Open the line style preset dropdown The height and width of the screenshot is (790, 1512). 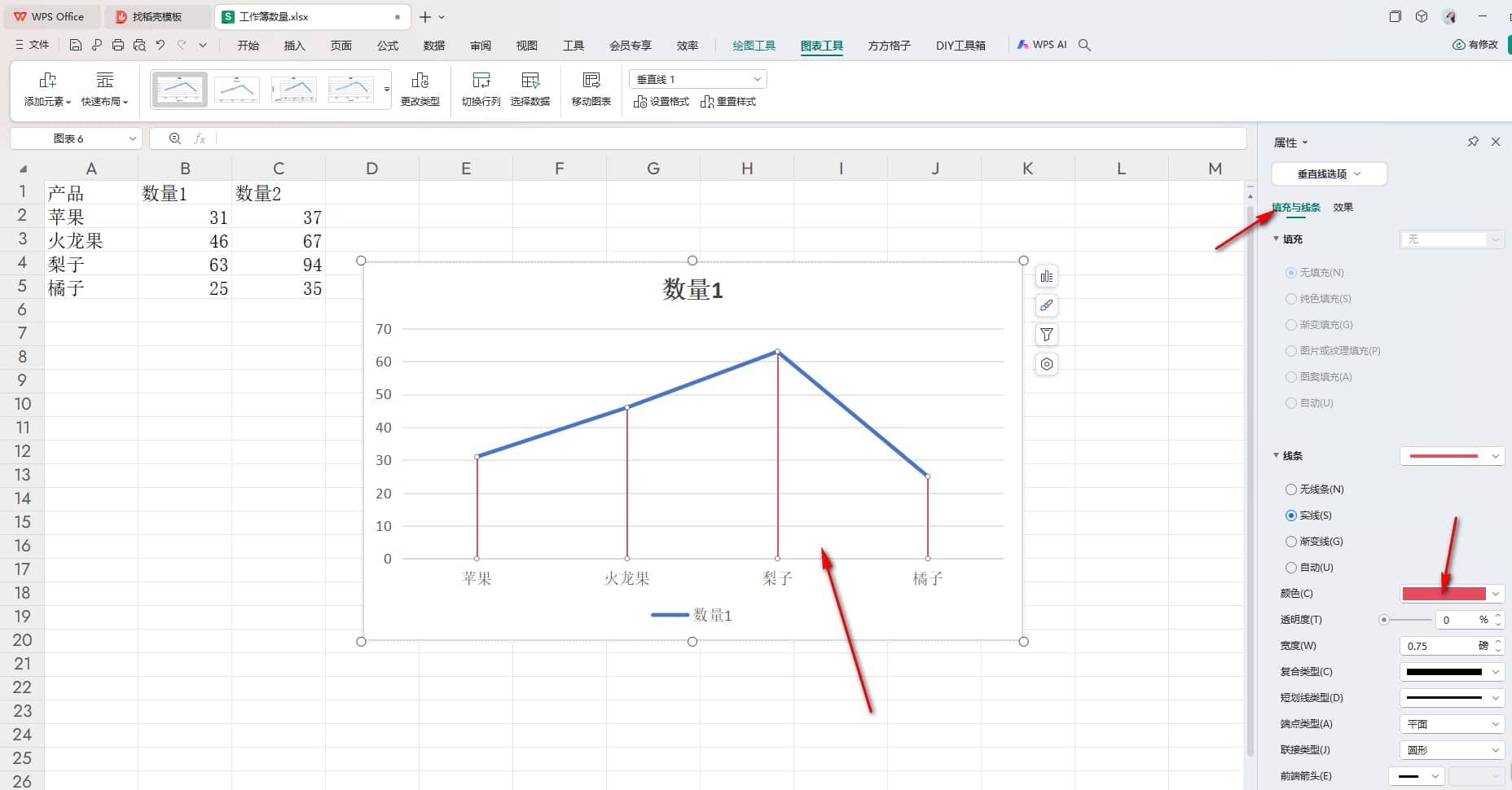coord(1452,456)
